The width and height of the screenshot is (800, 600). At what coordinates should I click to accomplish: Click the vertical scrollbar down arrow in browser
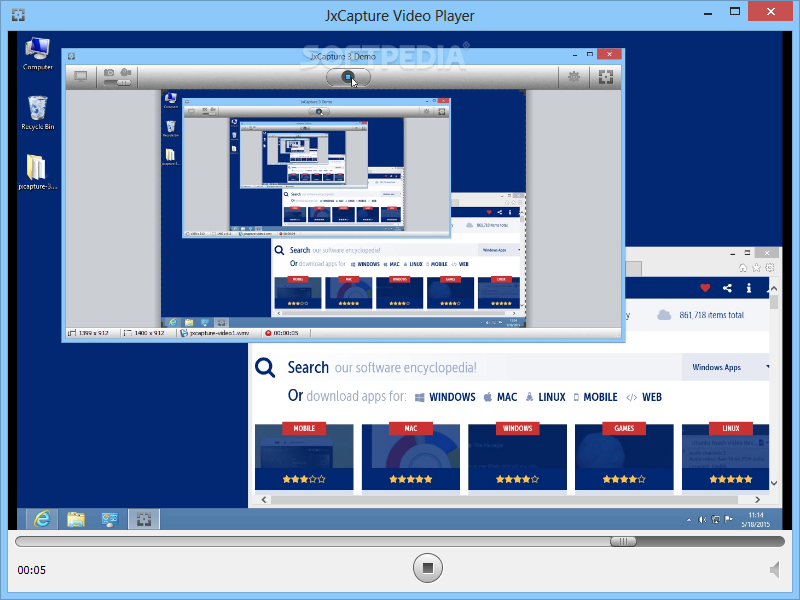[774, 483]
